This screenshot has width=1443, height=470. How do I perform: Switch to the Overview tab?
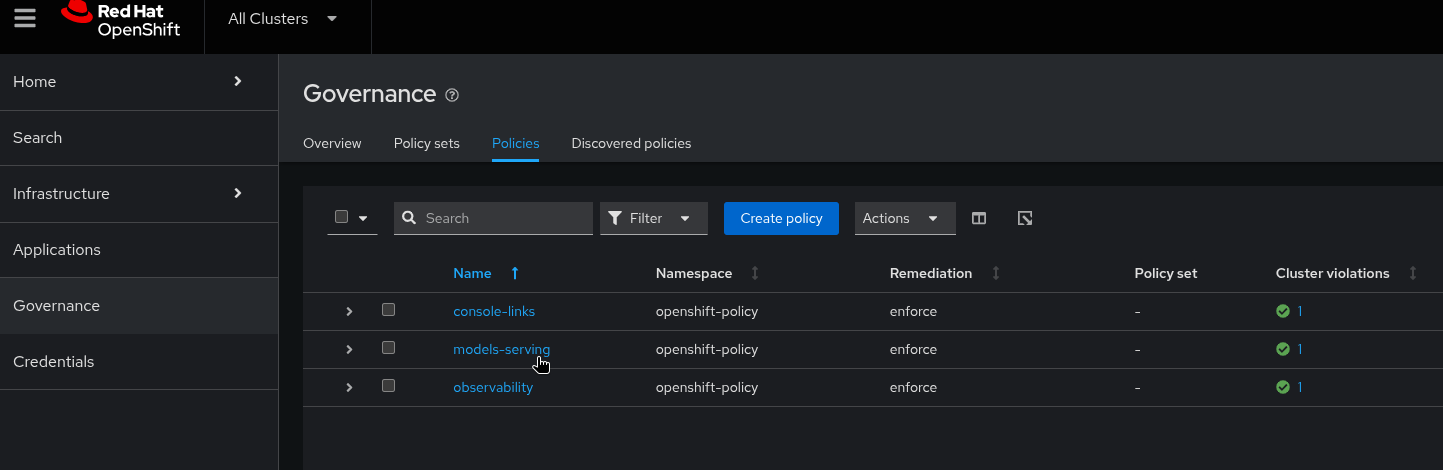tap(332, 143)
